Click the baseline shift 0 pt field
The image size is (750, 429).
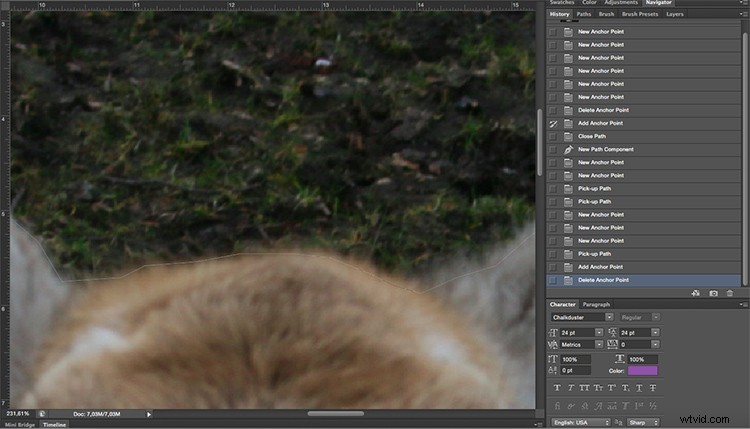tap(576, 371)
